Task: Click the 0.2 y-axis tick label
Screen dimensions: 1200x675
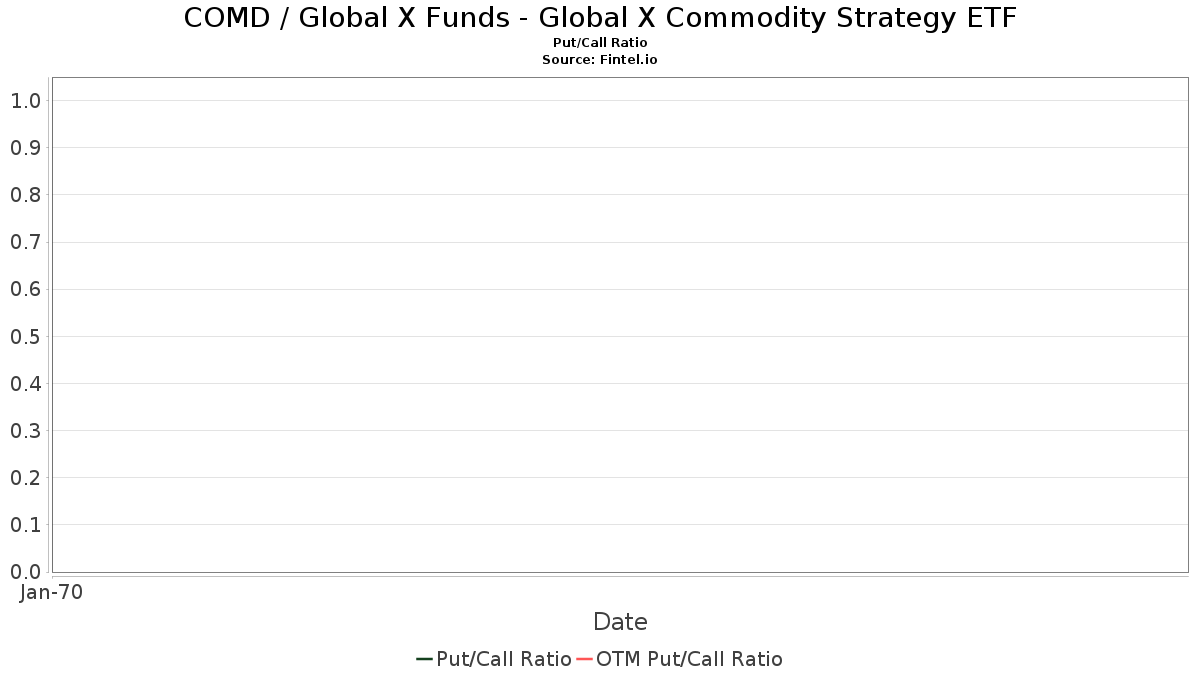Action: tap(25, 477)
